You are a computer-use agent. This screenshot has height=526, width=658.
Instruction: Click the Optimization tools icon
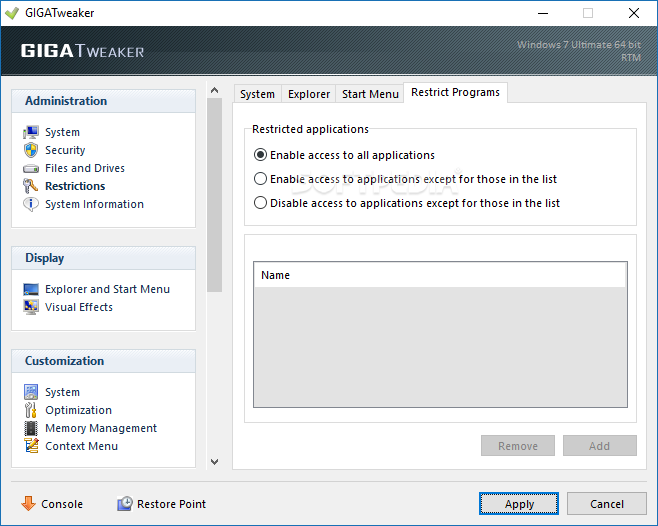coord(31,410)
